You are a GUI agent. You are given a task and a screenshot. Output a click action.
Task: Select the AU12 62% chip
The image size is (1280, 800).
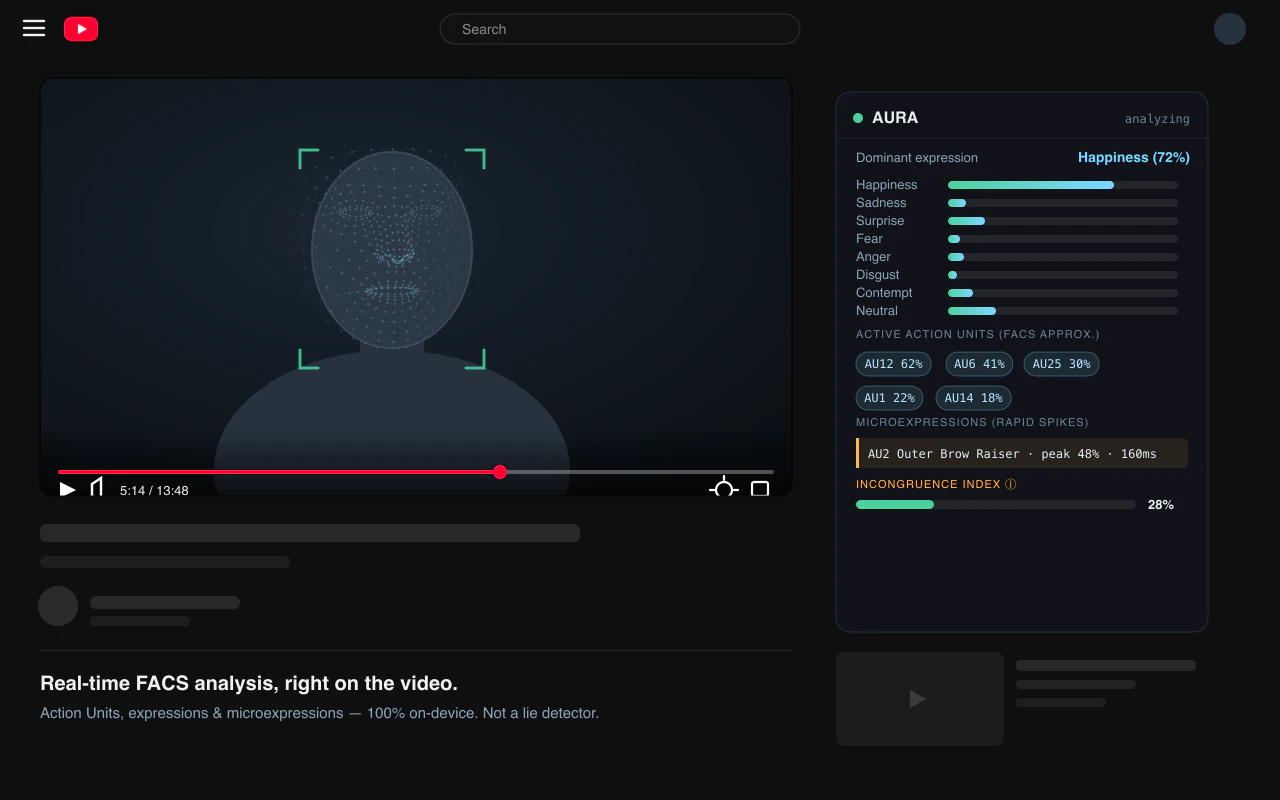tap(894, 364)
